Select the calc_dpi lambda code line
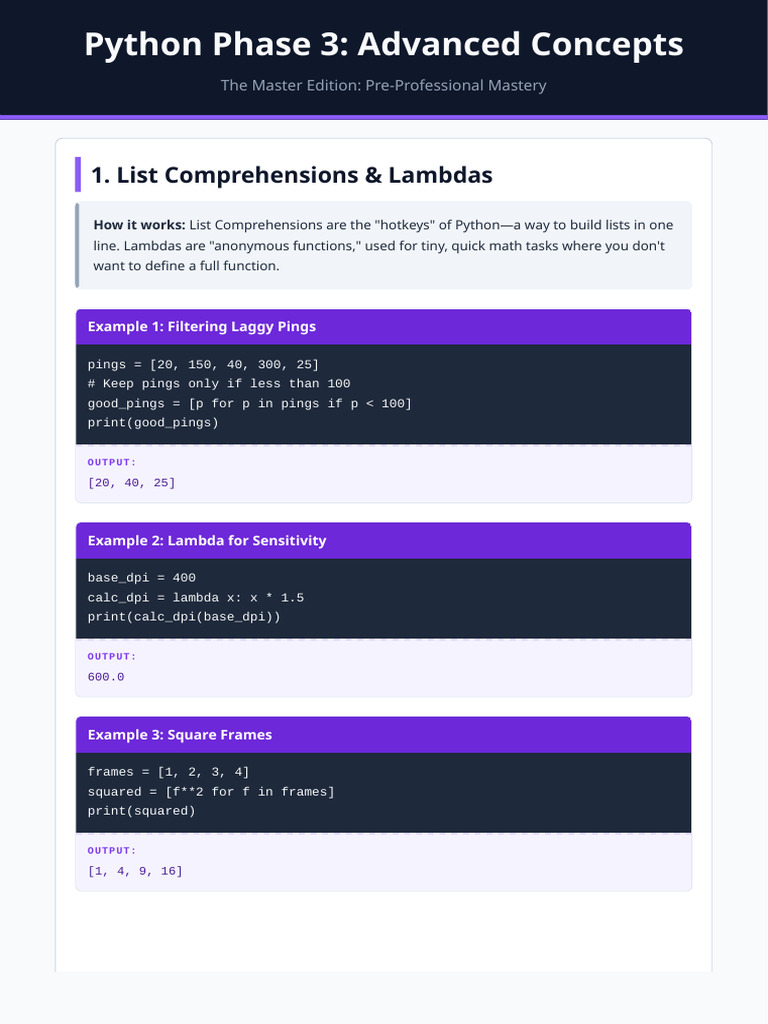 pos(195,598)
